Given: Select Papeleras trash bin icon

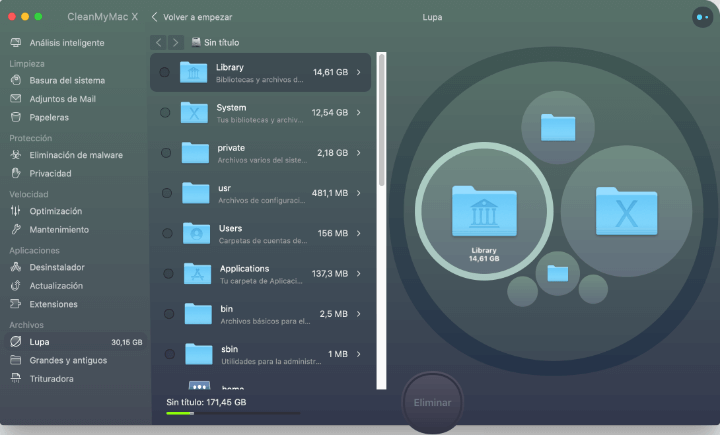Looking at the screenshot, I should click(x=16, y=117).
